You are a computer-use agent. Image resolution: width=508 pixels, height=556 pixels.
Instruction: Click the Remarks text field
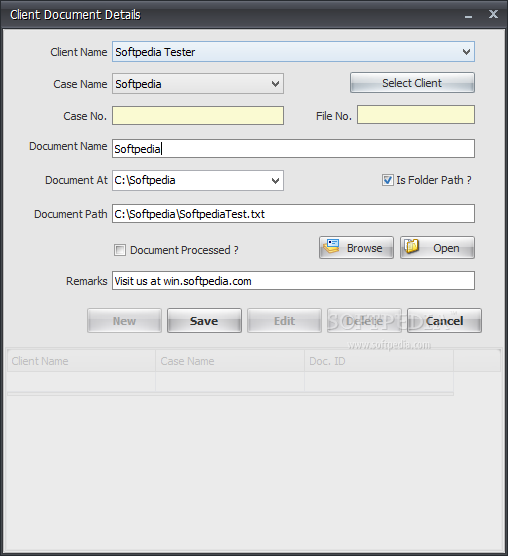[x=294, y=281]
